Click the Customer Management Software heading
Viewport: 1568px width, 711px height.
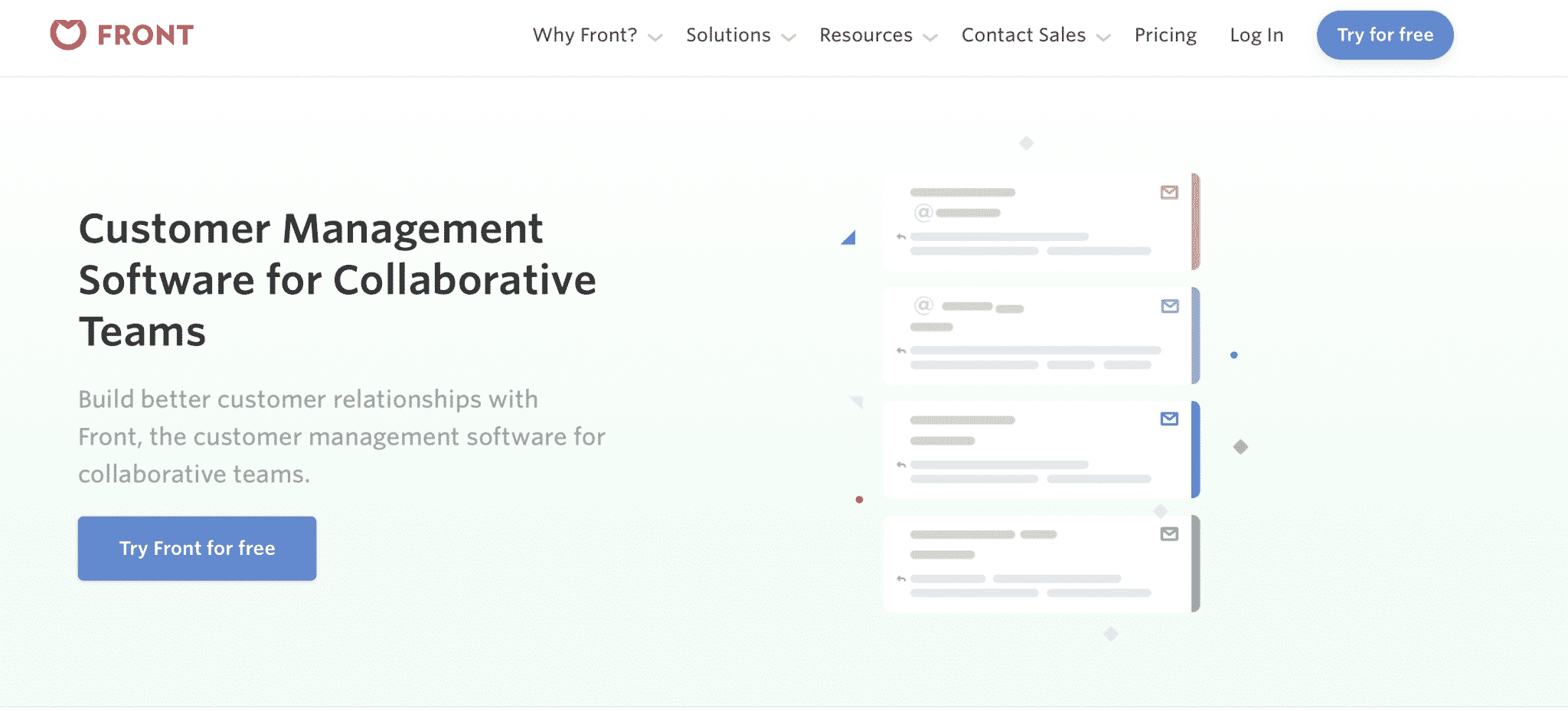coord(338,280)
